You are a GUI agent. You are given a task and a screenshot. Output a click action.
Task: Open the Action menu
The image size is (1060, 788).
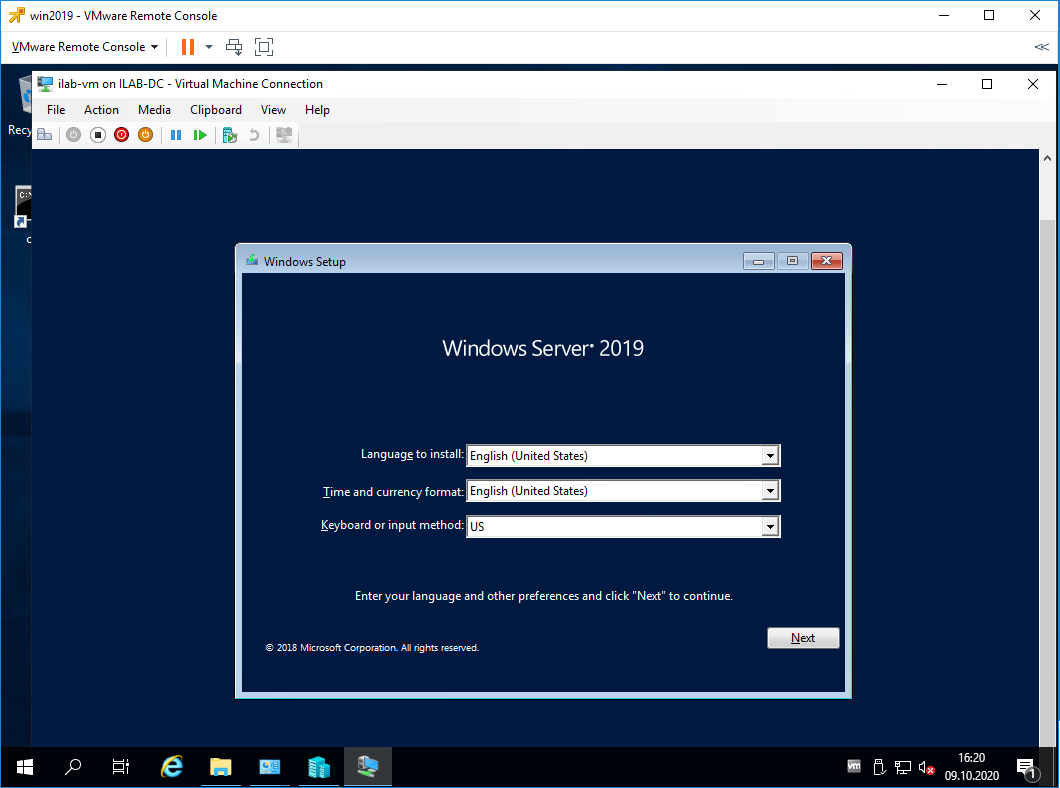coord(101,109)
